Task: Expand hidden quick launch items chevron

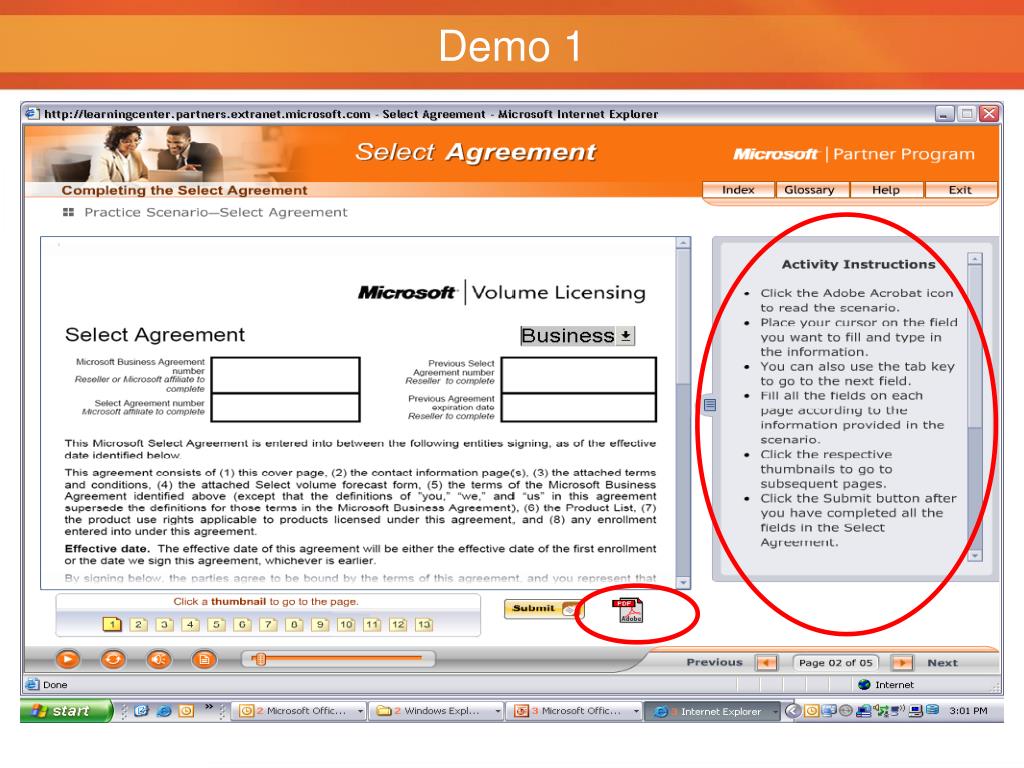Action: point(209,706)
